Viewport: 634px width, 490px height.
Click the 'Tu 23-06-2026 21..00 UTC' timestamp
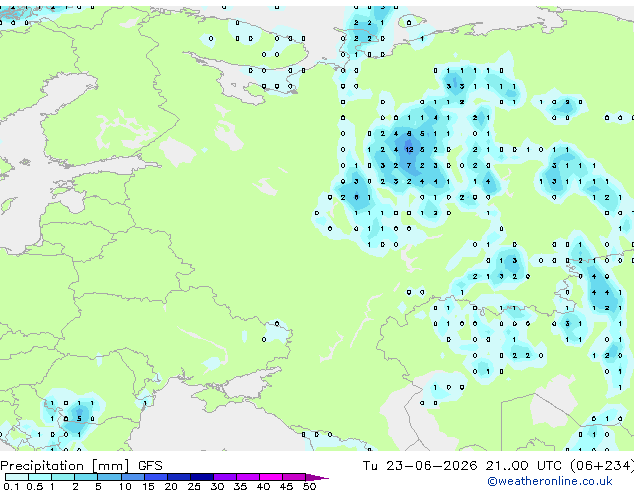pos(463,465)
